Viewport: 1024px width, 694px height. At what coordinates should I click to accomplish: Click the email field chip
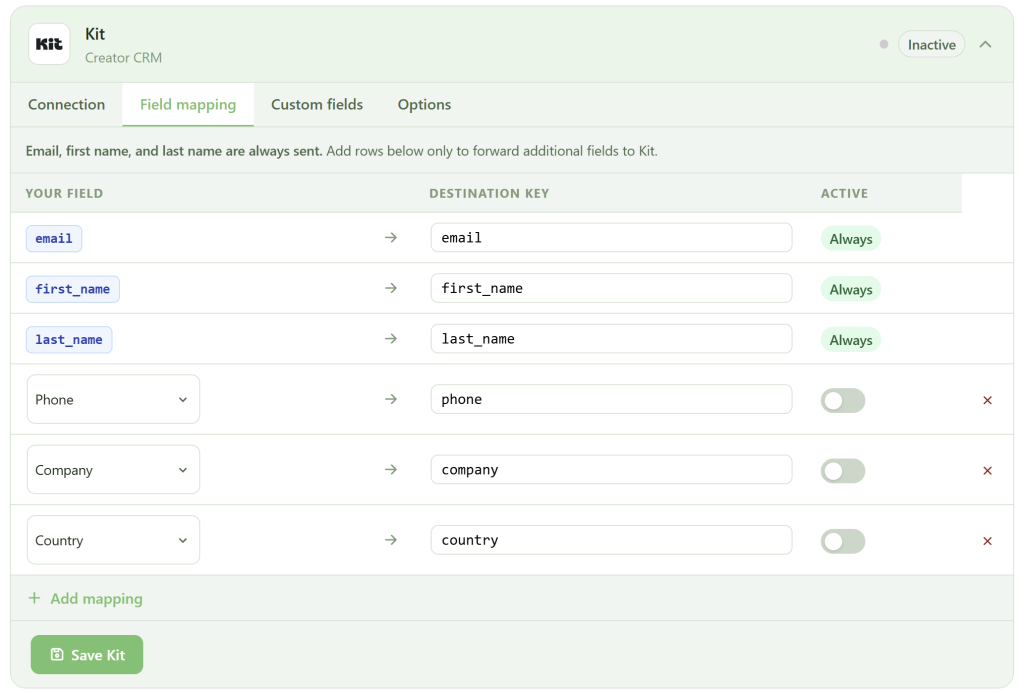tap(54, 238)
